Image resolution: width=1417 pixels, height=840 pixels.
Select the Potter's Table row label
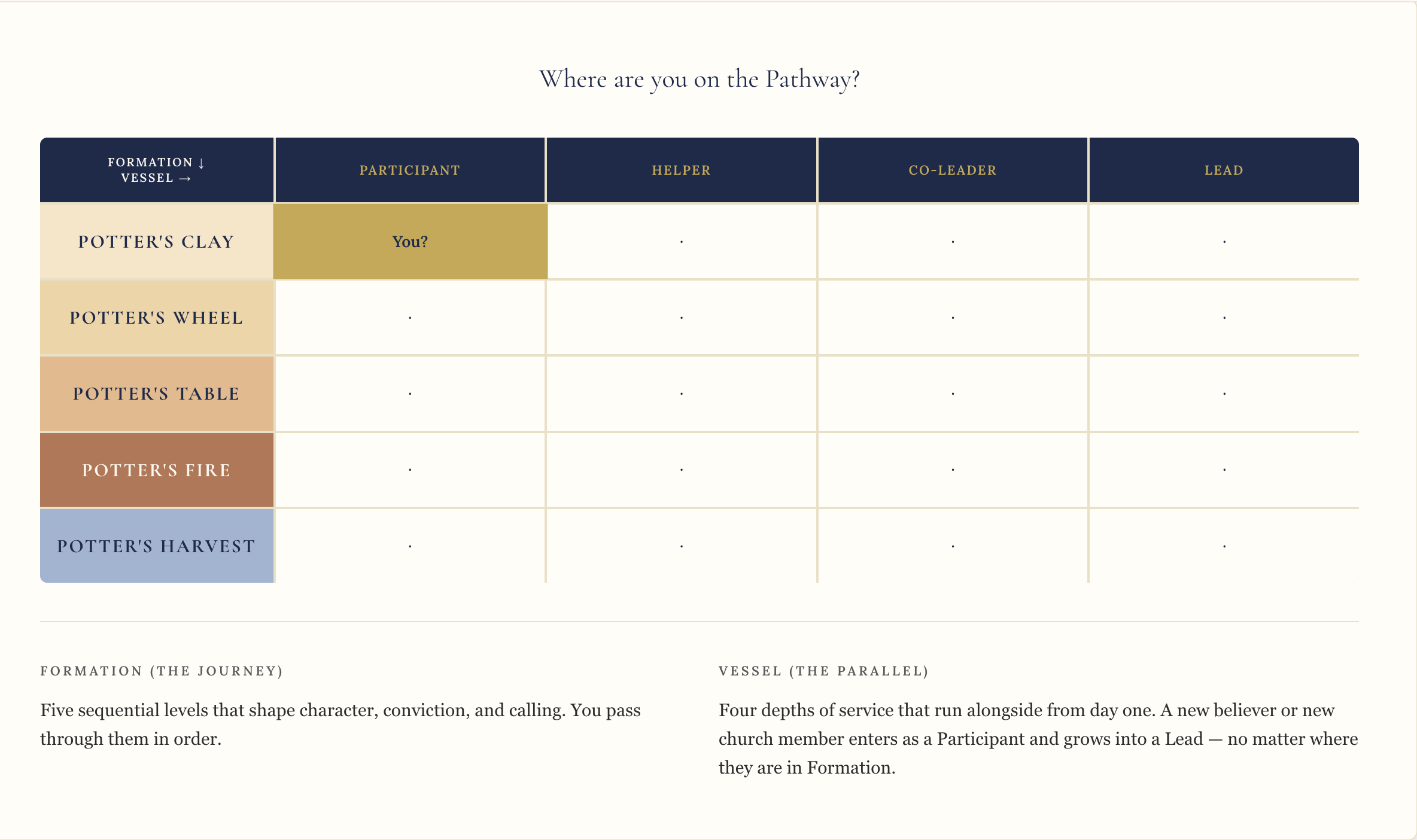[x=157, y=394]
